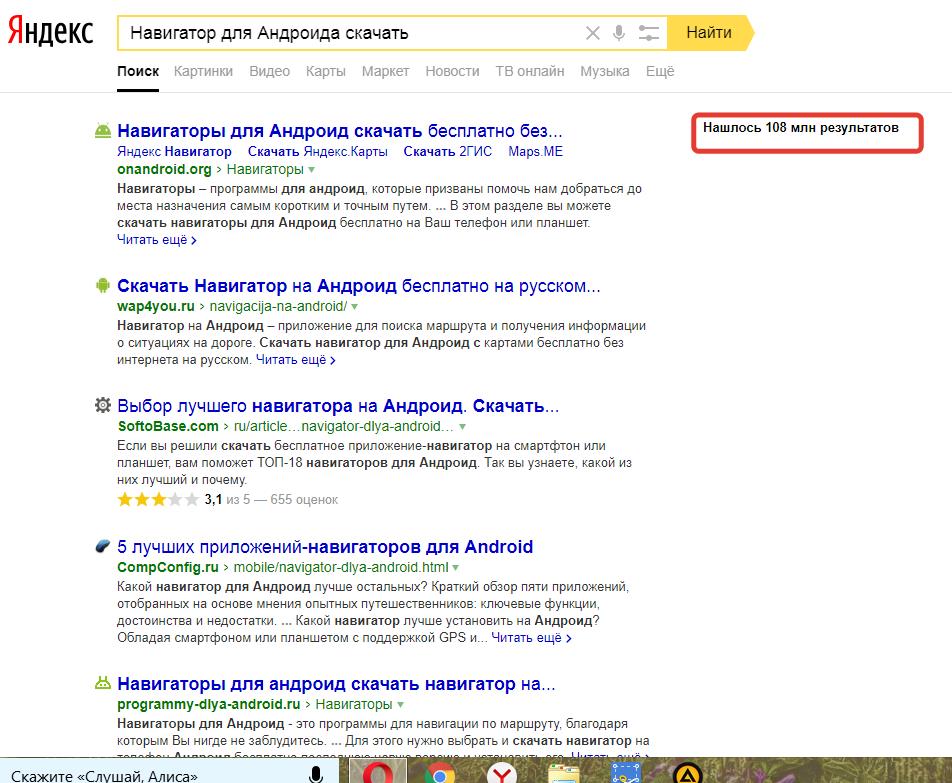The height and width of the screenshot is (783, 952).
Task: Select the Поиск tab
Action: pyautogui.click(x=138, y=72)
